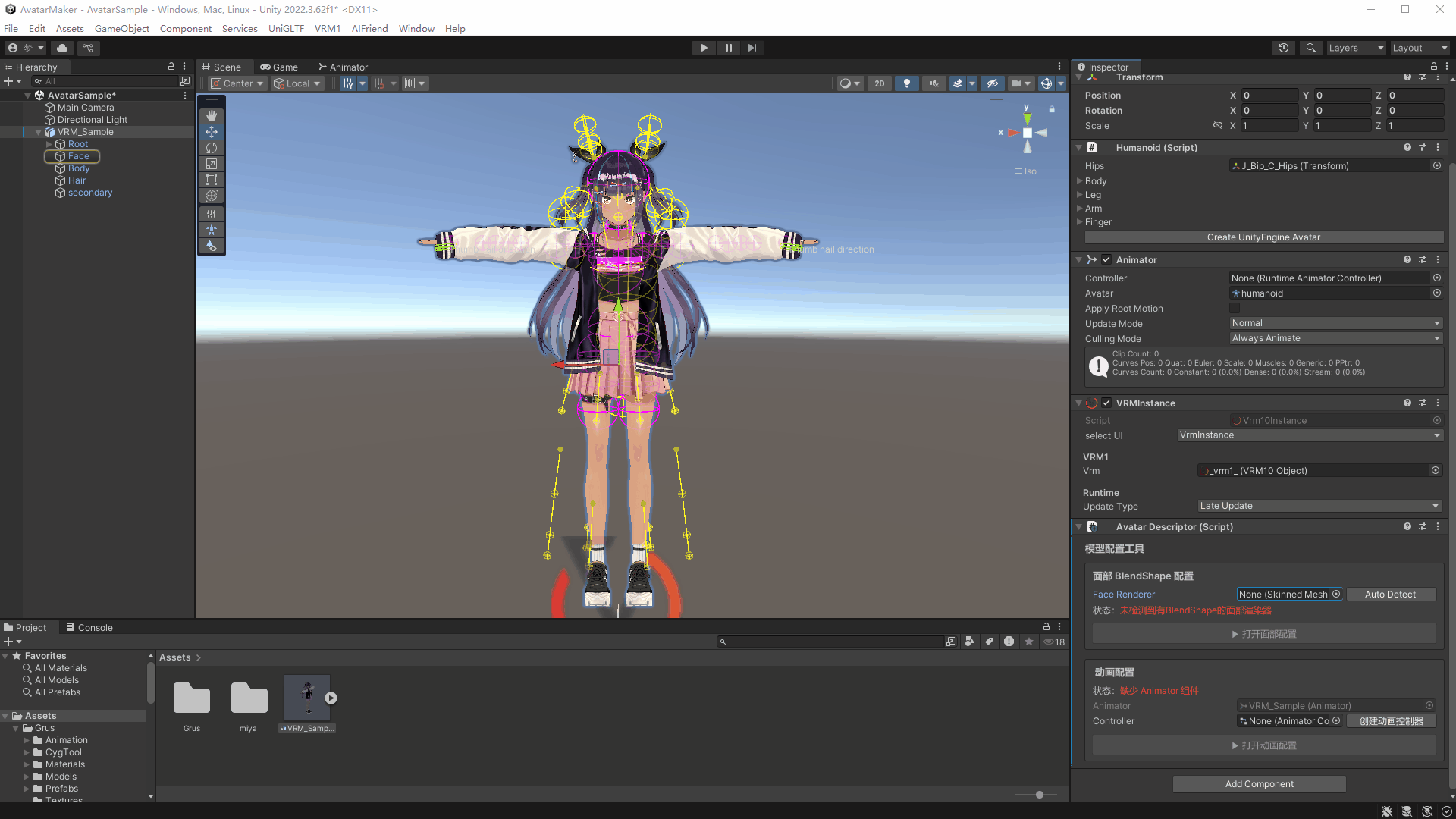Select the Rotate tool in scene toolbar
This screenshot has height=819, width=1456.
tap(212, 148)
